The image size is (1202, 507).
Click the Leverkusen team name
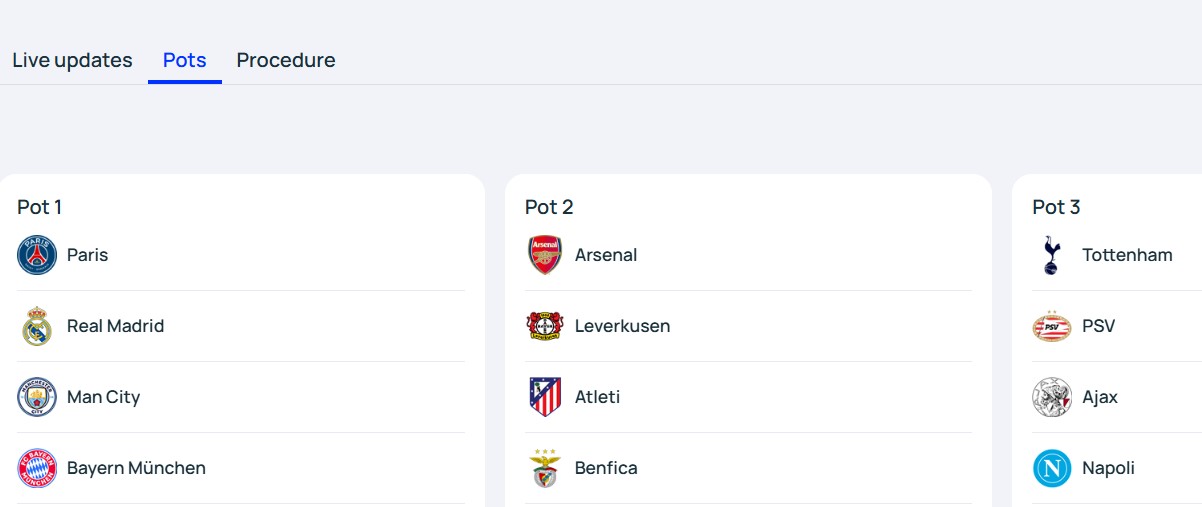[622, 326]
